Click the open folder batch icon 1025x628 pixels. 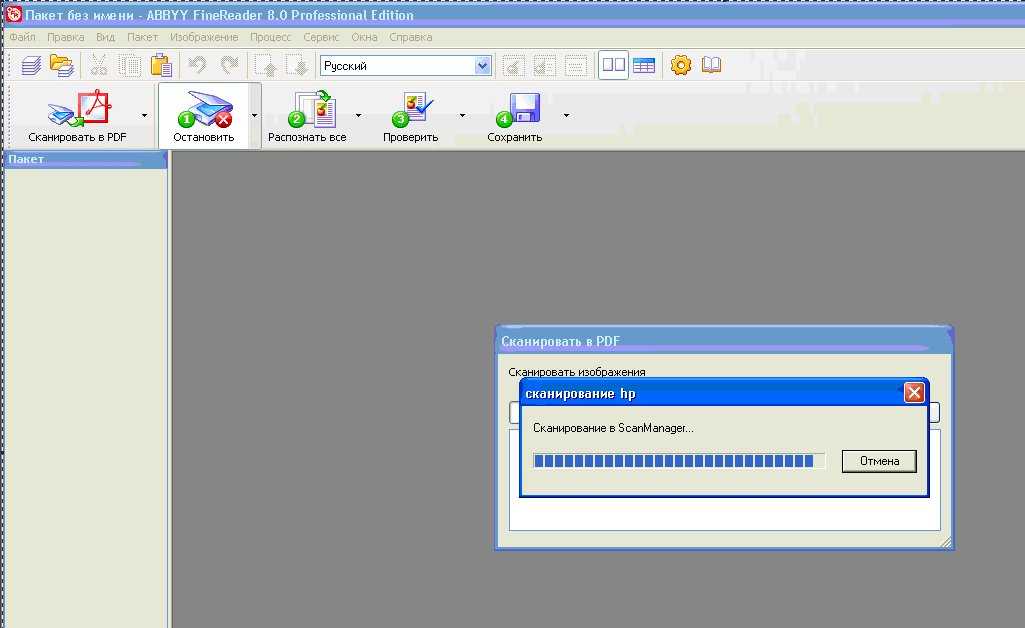tap(62, 66)
